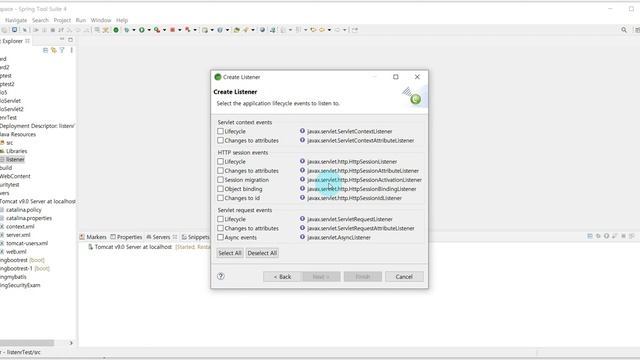Enable Servlet context Changes to attributes checkbox
This screenshot has width=640, height=360.
pos(220,140)
